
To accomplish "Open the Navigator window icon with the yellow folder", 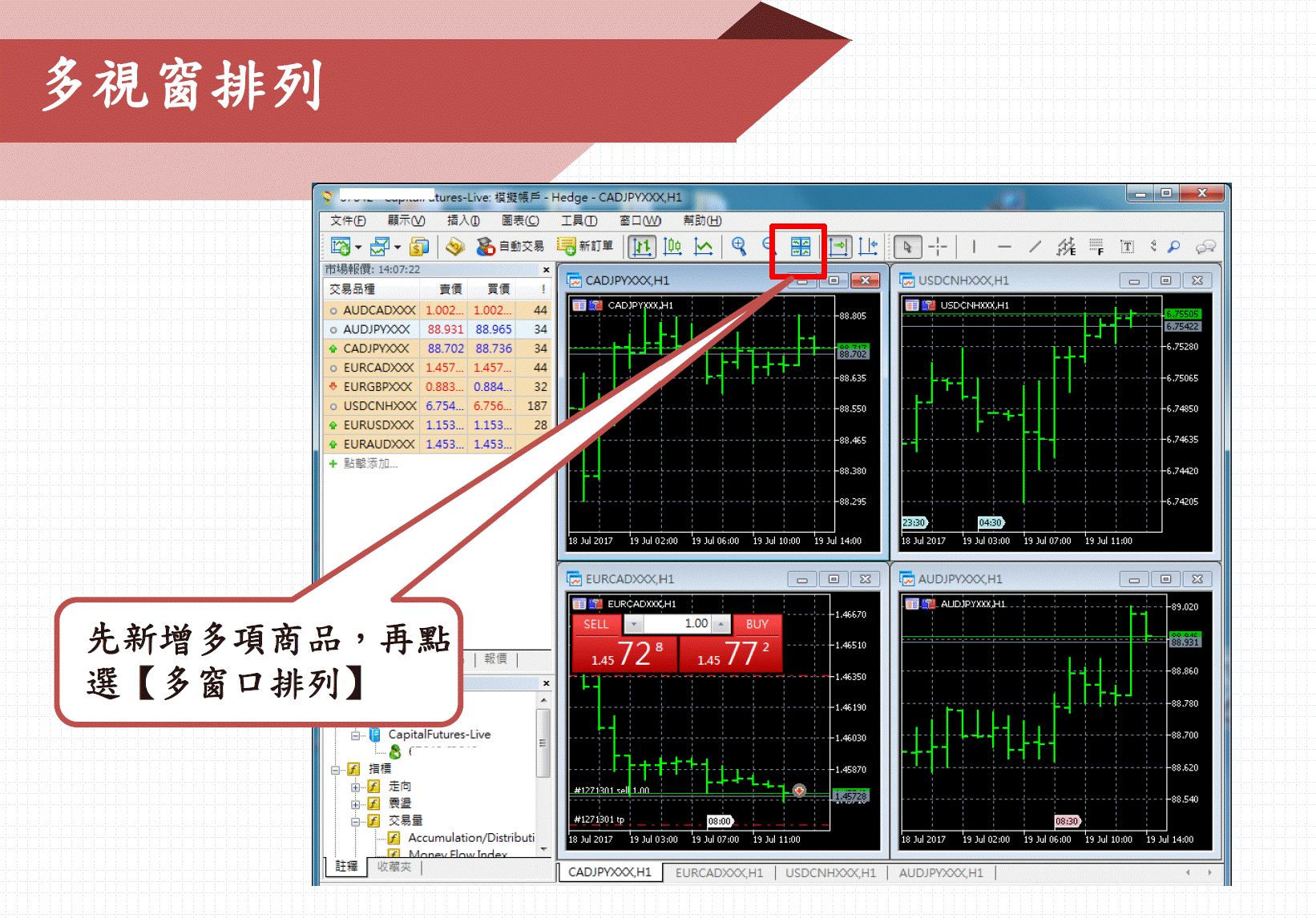I will [455, 247].
